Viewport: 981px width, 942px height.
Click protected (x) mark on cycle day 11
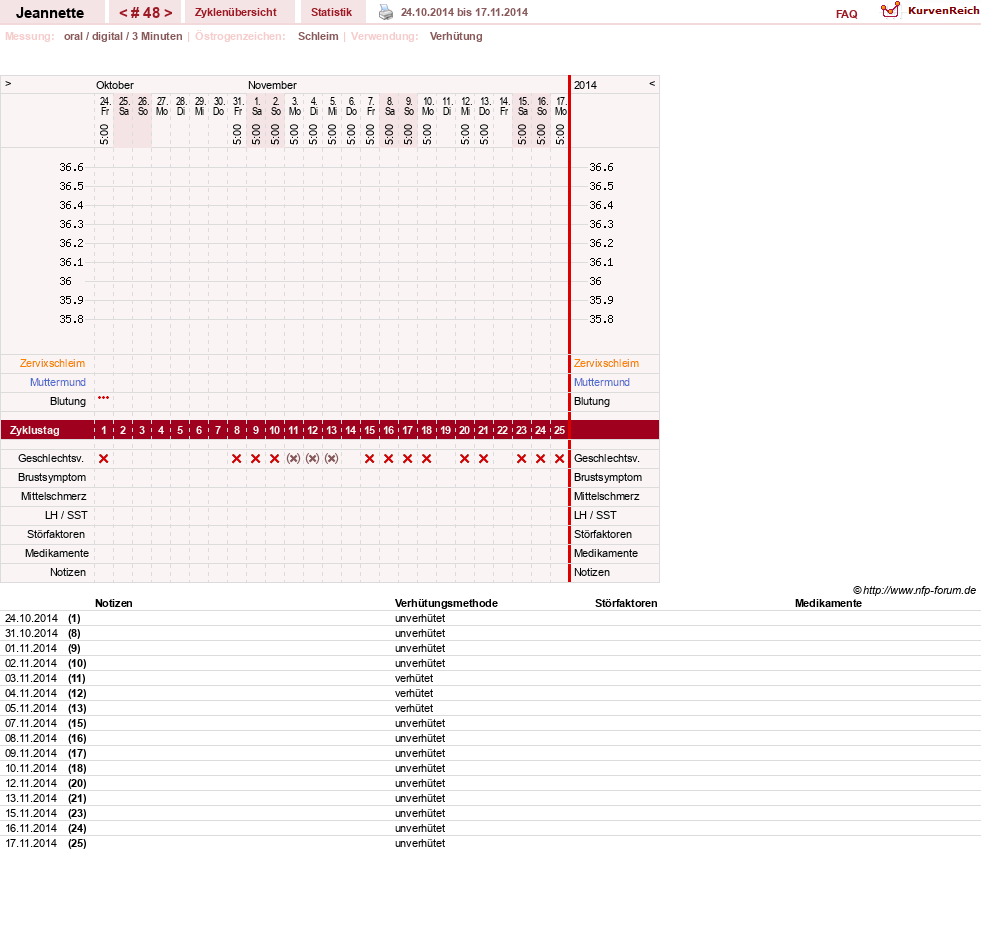coord(293,458)
